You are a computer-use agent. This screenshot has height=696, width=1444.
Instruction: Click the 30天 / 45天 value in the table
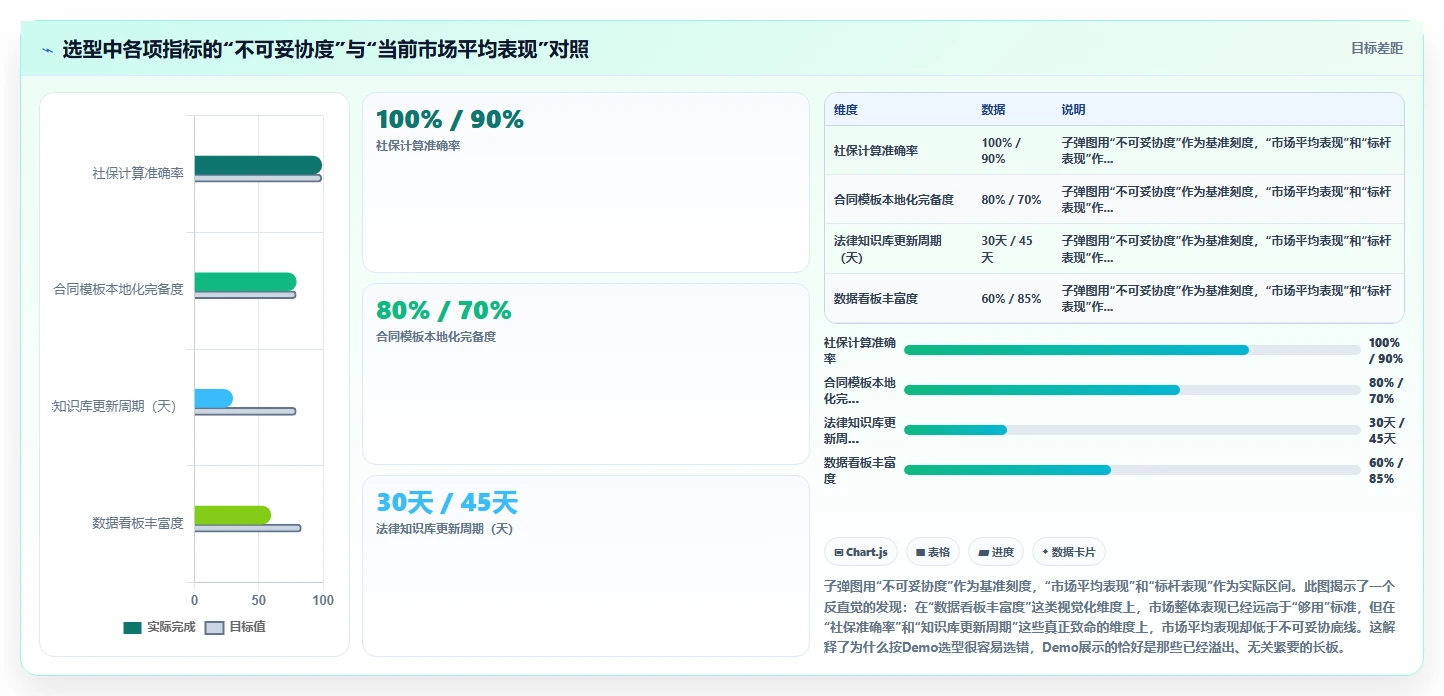[x=1007, y=249]
